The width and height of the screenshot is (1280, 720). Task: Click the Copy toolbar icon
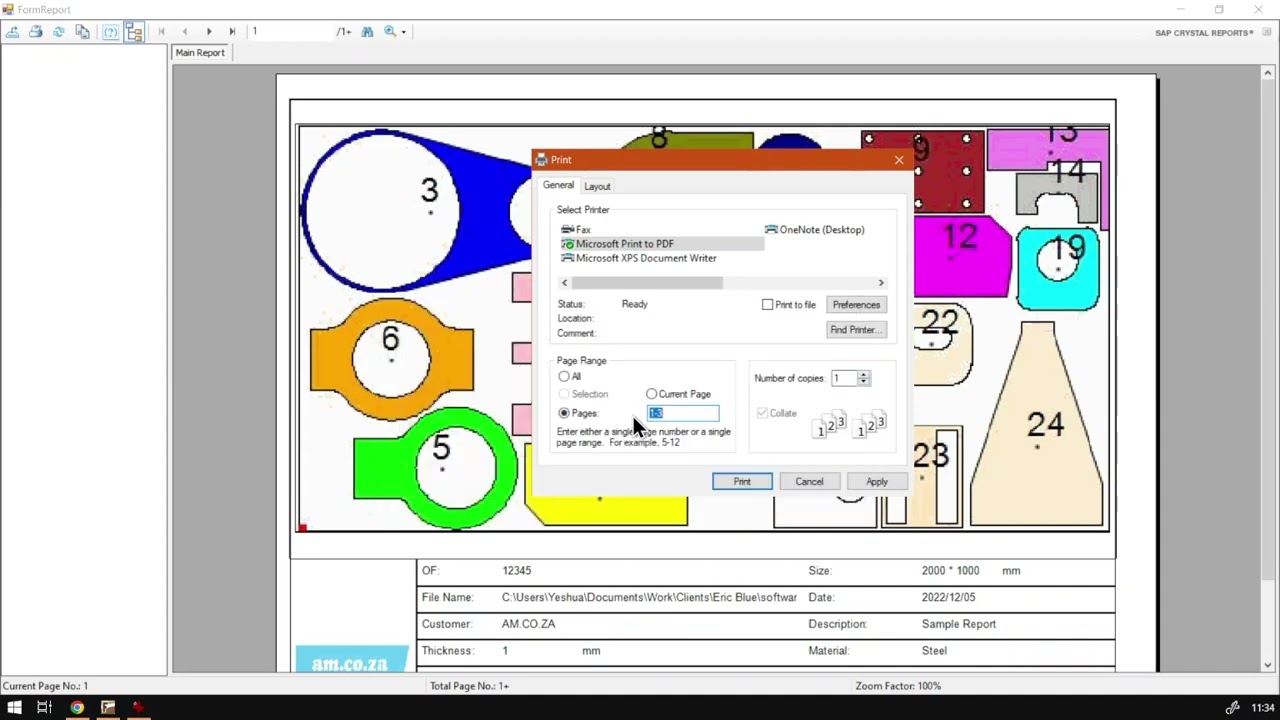tap(83, 32)
